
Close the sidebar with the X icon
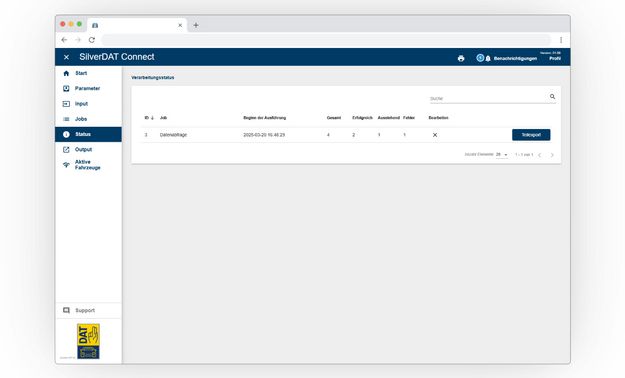[x=67, y=57]
